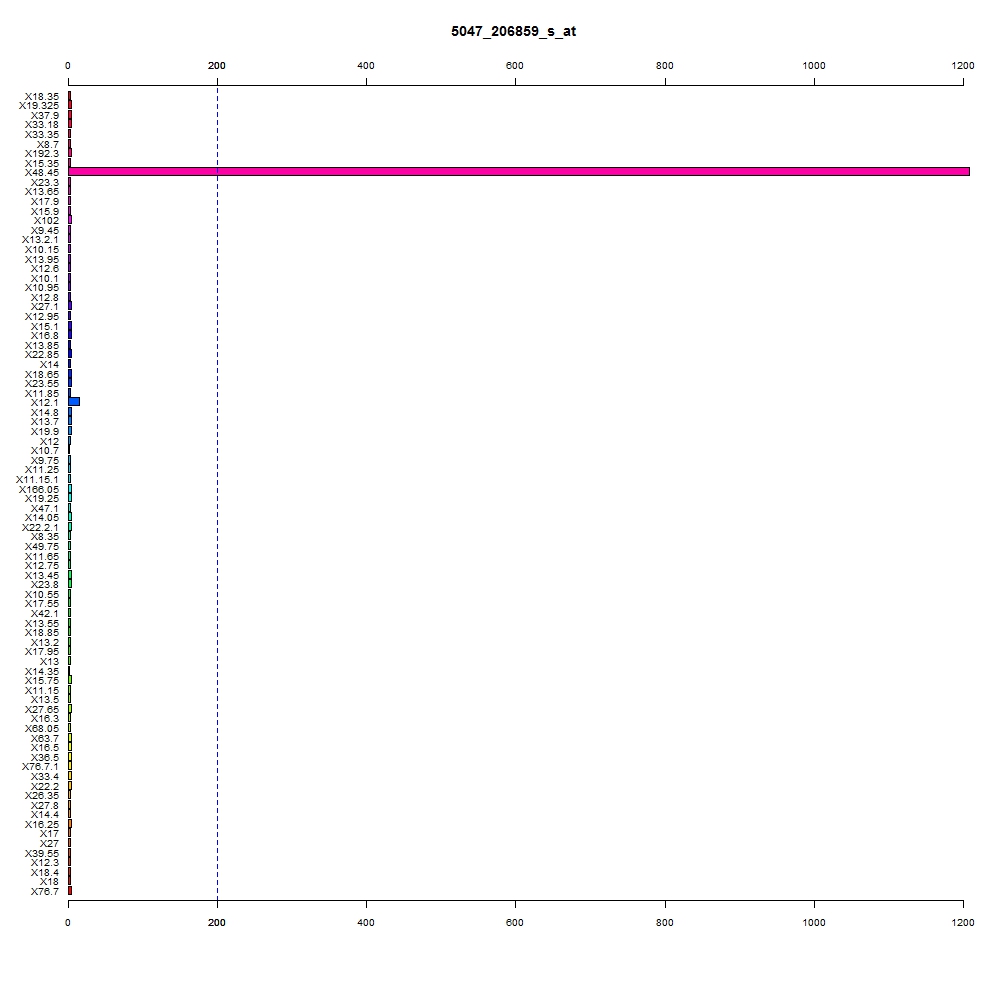The width and height of the screenshot is (1000, 1000).
Task: Click the 1000 tick on bottom axis
Action: [x=814, y=922]
